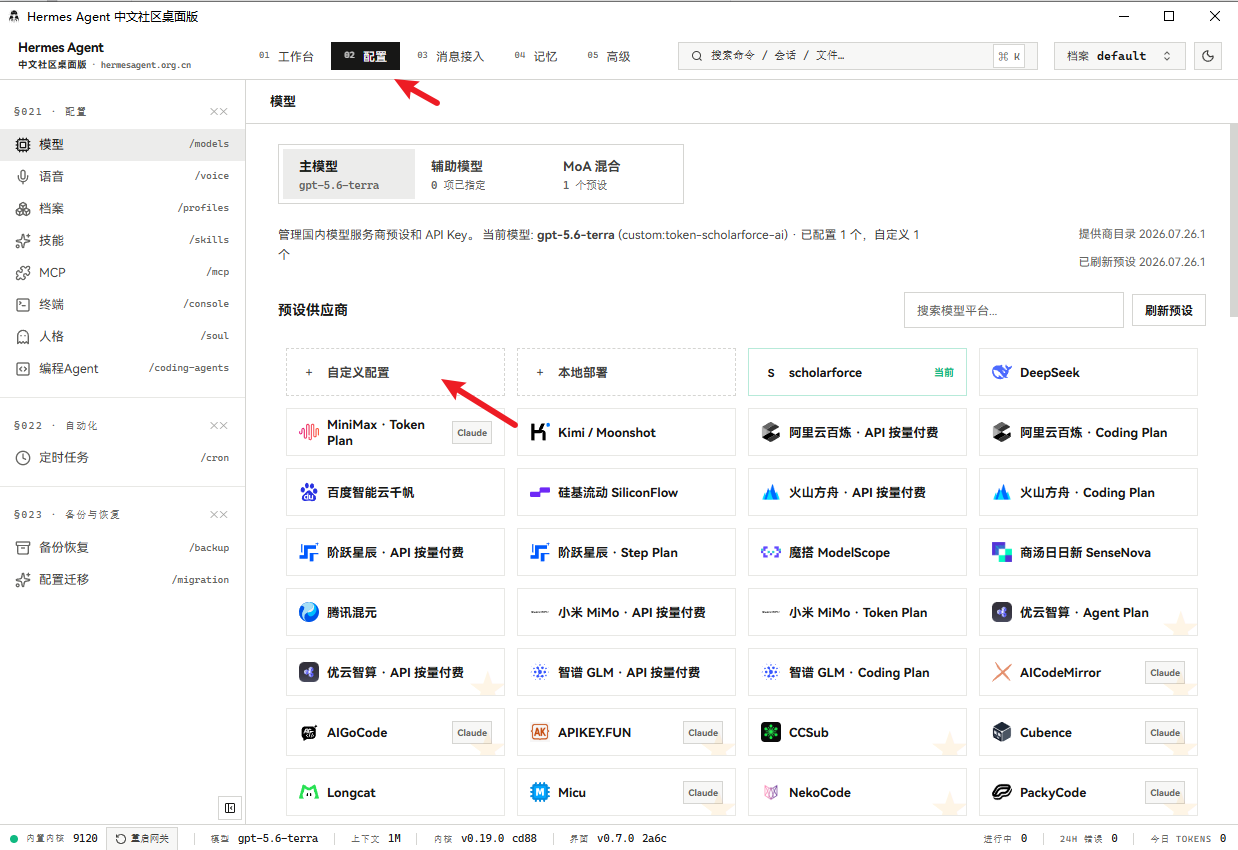Screen dimensions: 1238x850
Task: Select the 技能 puzzle icon
Action: 23,240
